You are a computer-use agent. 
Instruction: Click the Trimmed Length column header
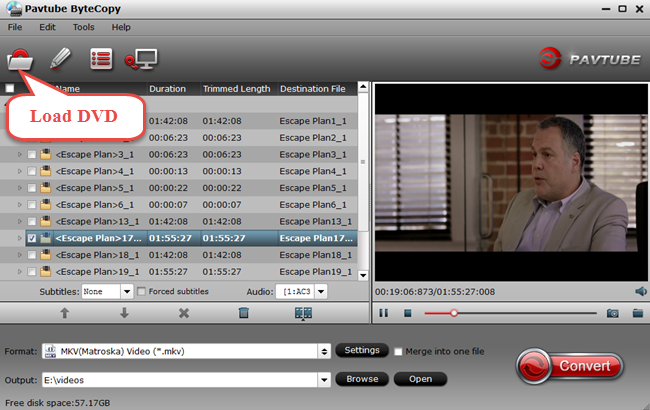click(236, 89)
